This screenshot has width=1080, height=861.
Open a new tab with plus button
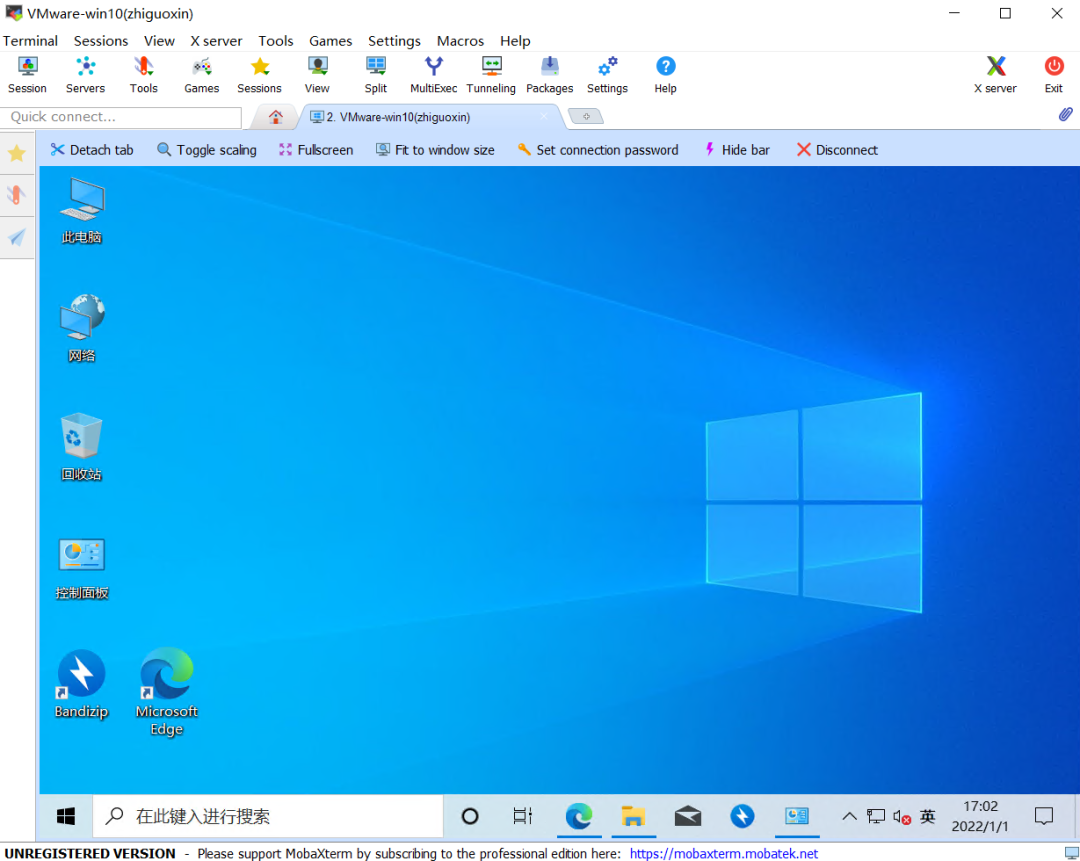point(586,116)
